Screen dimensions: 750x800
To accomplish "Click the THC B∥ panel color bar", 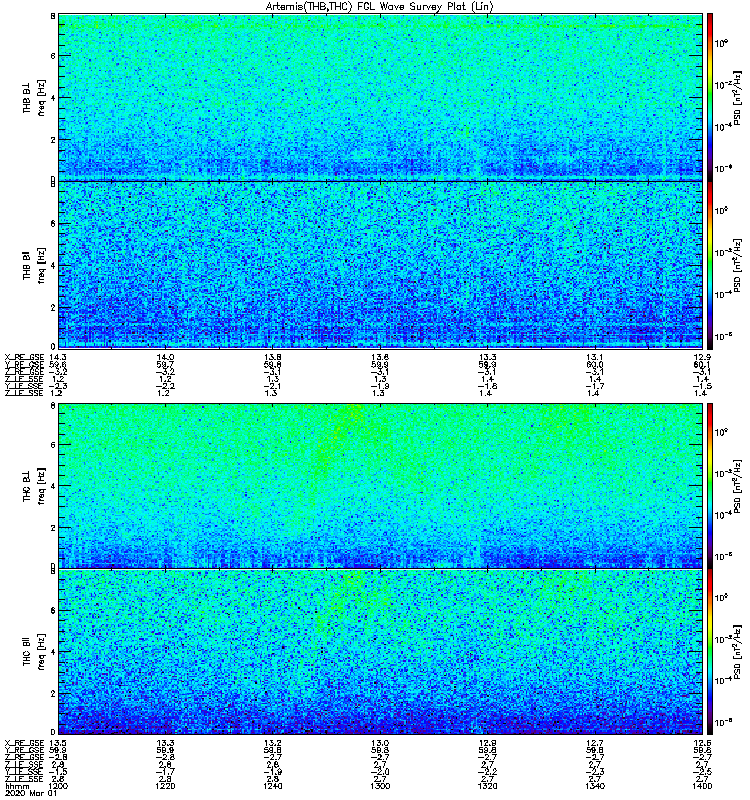I will (x=710, y=652).
